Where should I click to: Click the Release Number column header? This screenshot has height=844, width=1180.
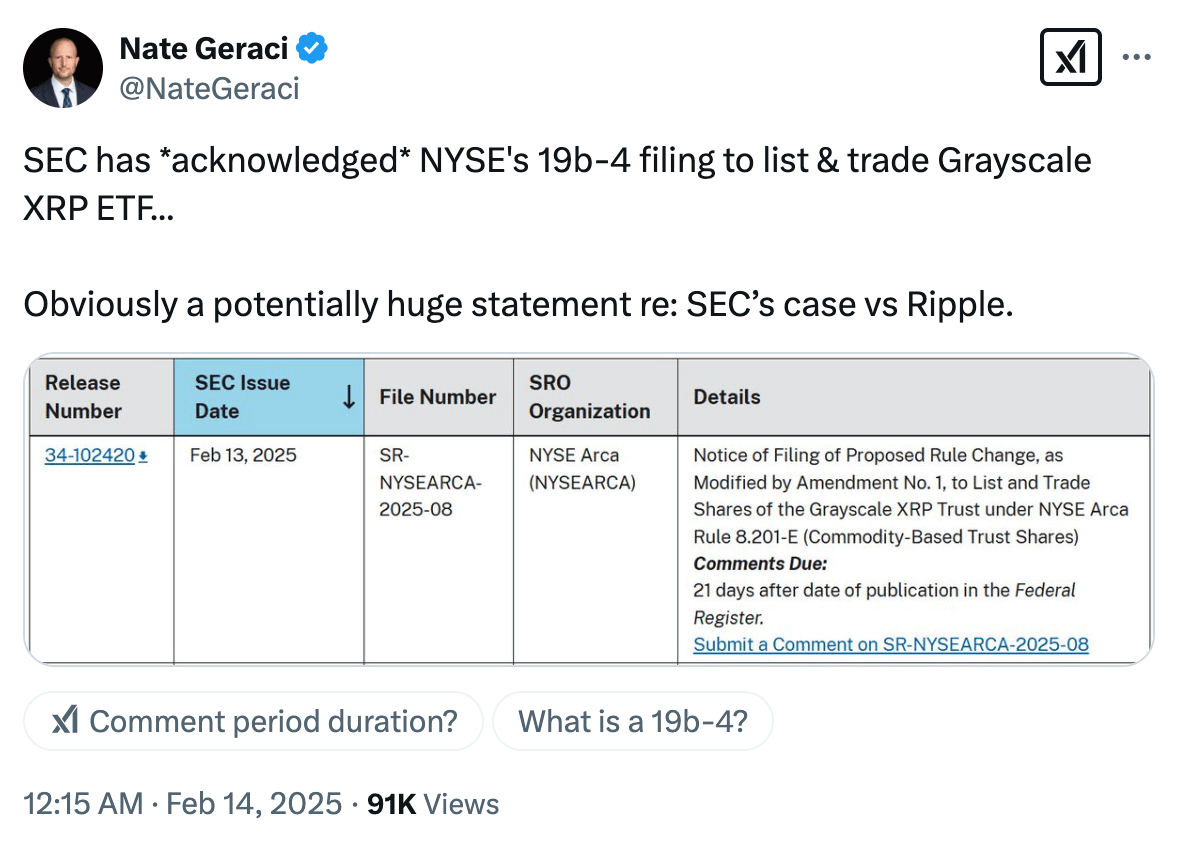coord(83,397)
